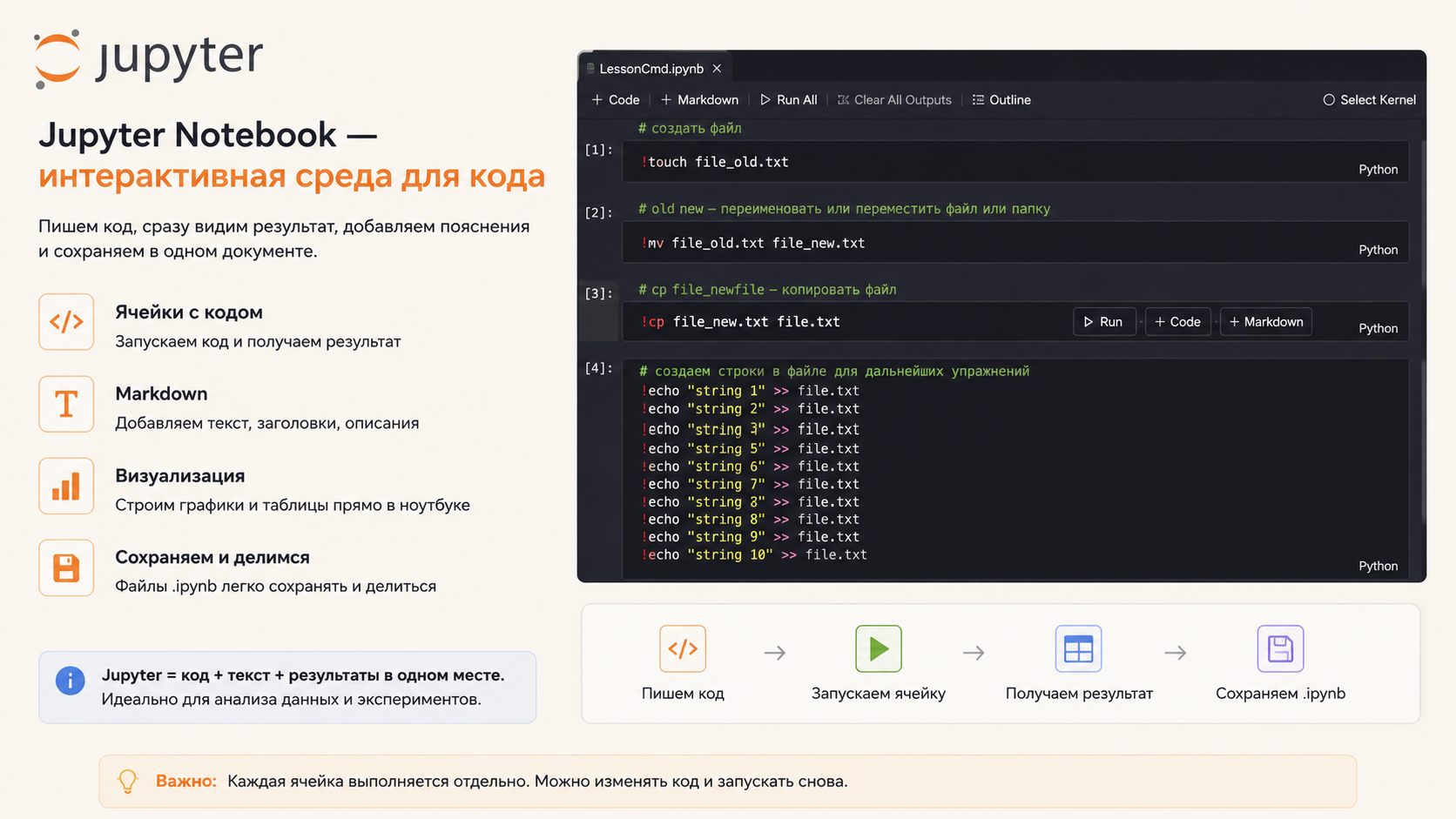Screen dimensions: 1456x819
Task: Click the + Code button in cell 3
Action: click(1177, 322)
